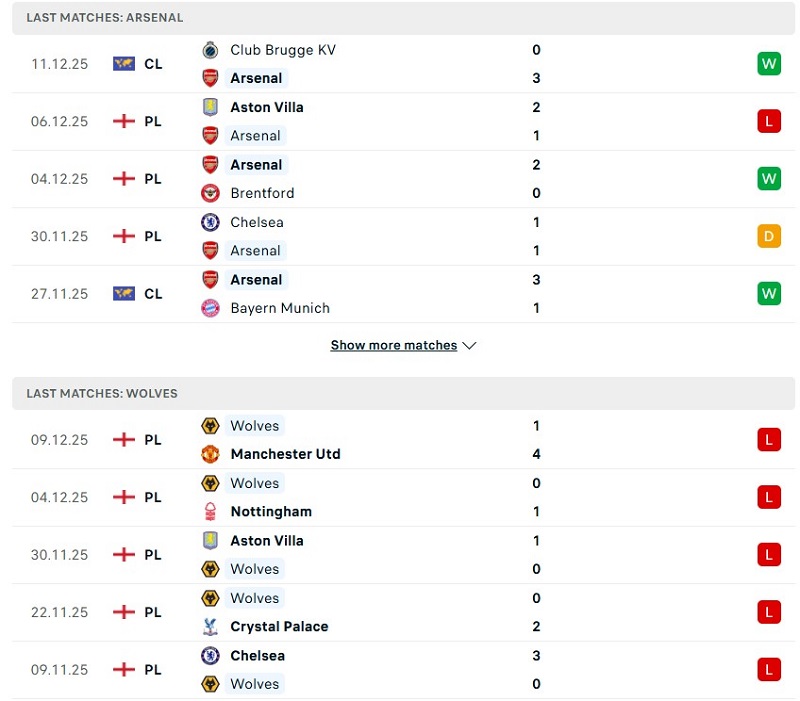Click the Show more matches link
This screenshot has height=701, width=800.
(394, 345)
